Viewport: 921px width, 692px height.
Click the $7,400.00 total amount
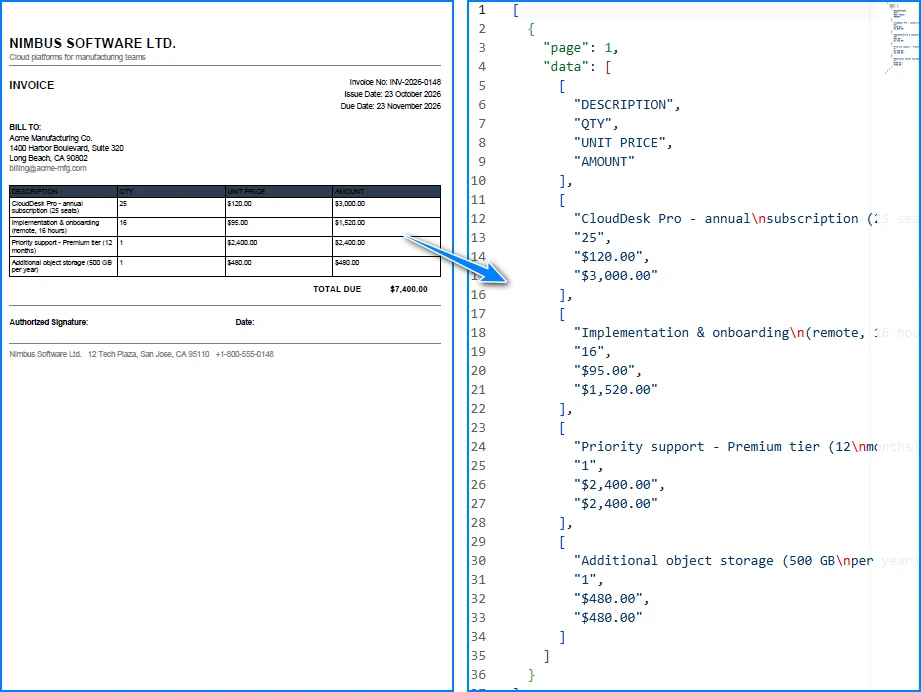[x=409, y=289]
